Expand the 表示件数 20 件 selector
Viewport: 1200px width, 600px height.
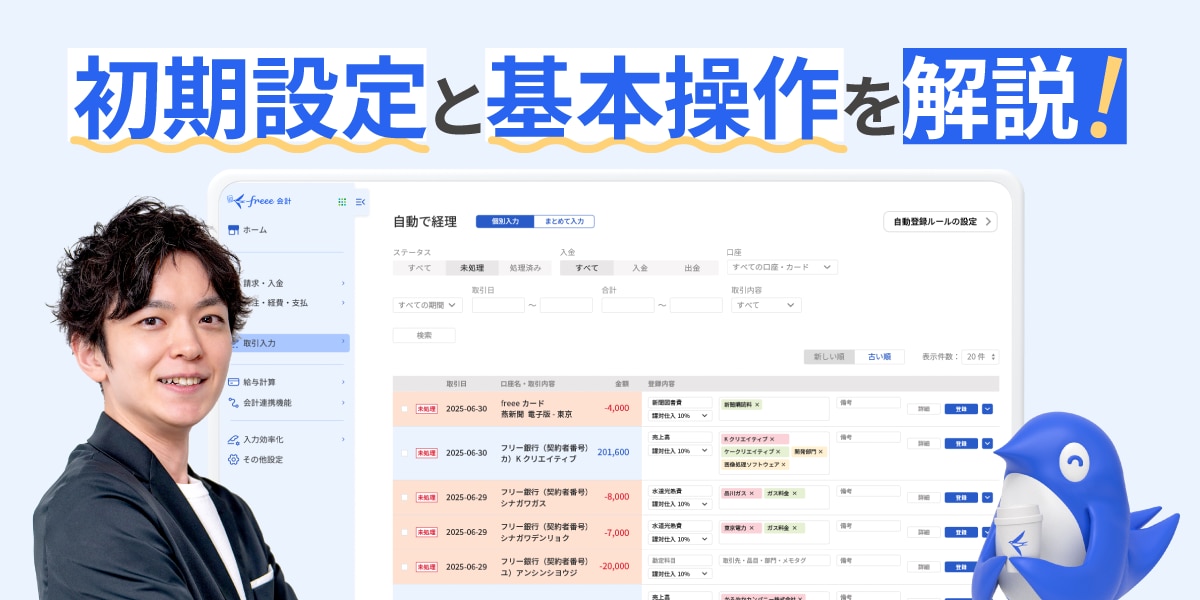(980, 357)
